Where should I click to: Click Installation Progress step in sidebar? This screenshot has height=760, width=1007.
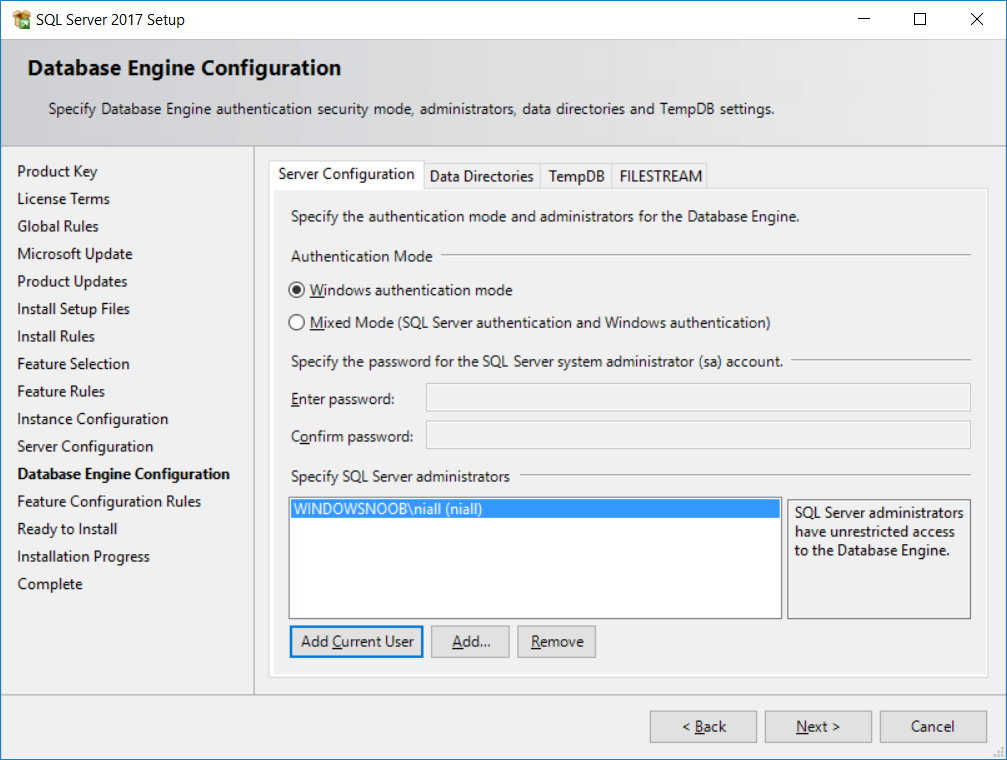click(x=83, y=557)
